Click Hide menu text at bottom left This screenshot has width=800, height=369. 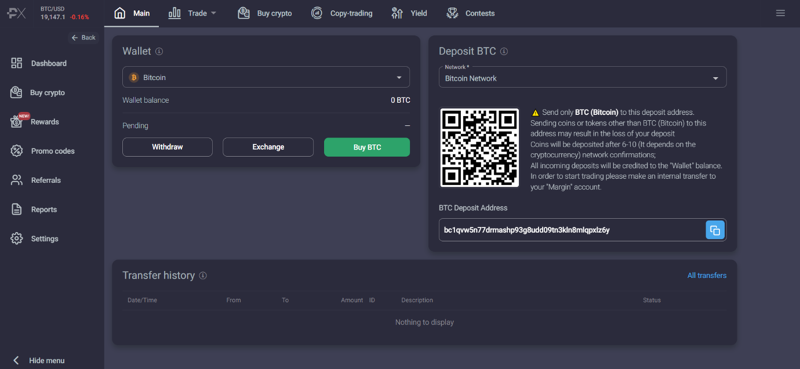[47, 360]
